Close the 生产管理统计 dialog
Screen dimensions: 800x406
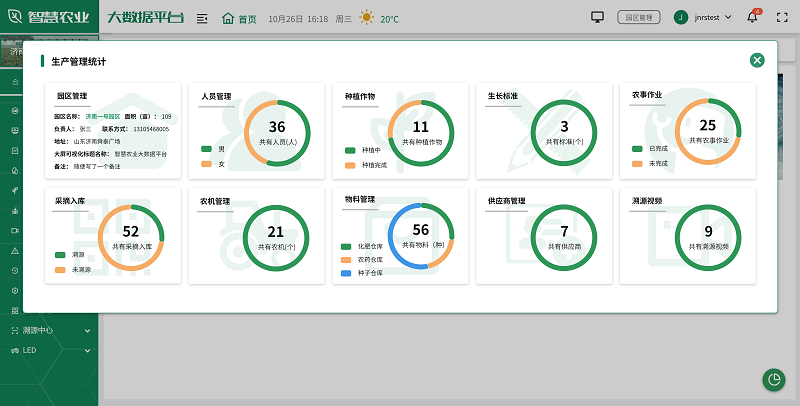pyautogui.click(x=757, y=60)
